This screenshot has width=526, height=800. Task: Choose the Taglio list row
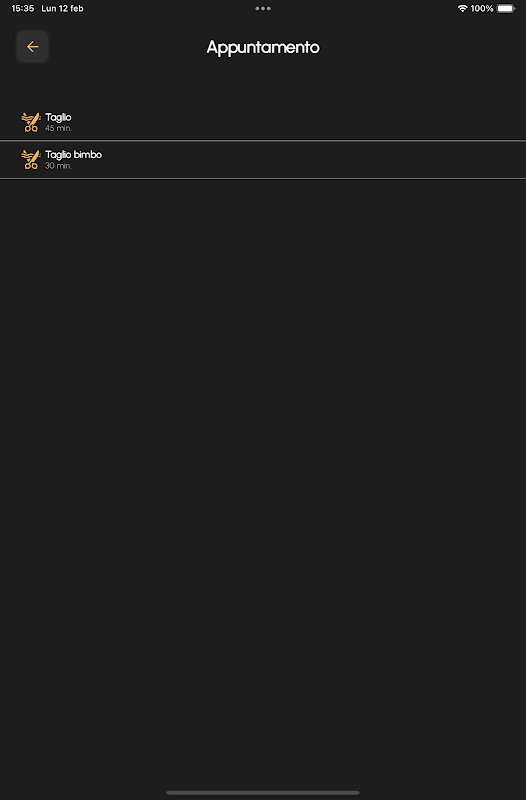pos(263,122)
